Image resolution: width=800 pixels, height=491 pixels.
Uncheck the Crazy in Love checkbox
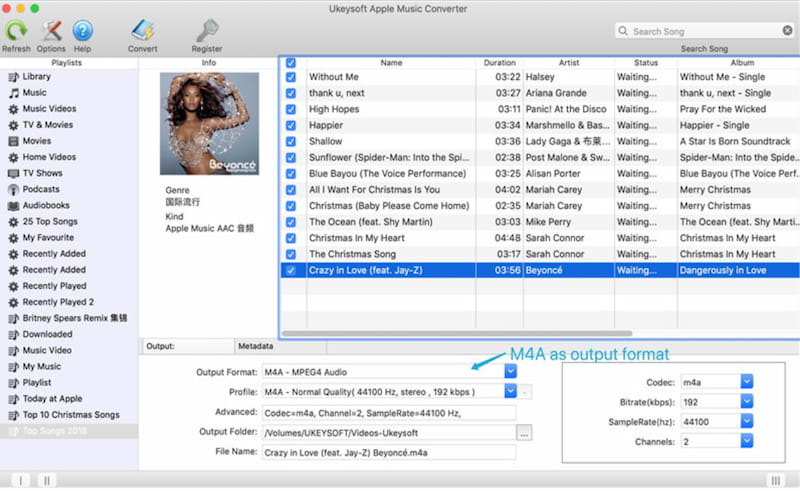[291, 271]
